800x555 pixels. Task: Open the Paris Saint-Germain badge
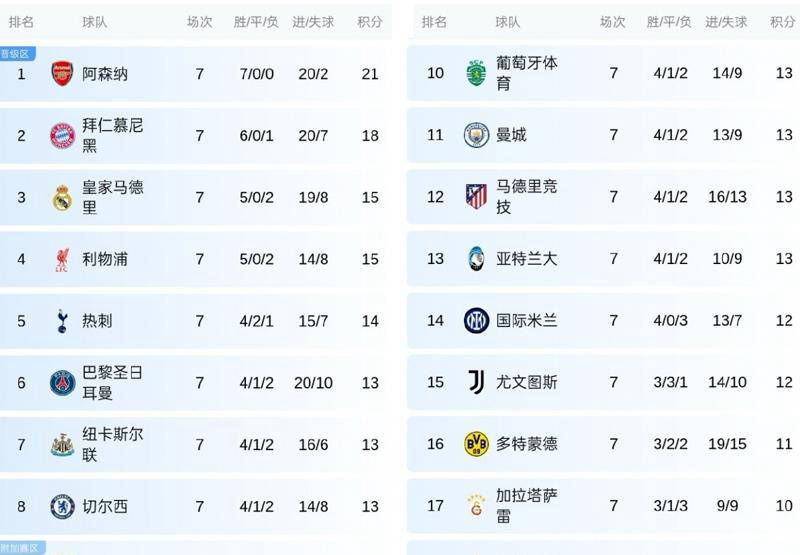tap(62, 383)
